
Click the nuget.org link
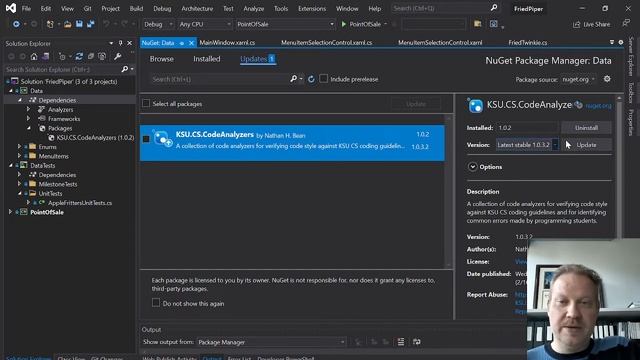pos(598,106)
